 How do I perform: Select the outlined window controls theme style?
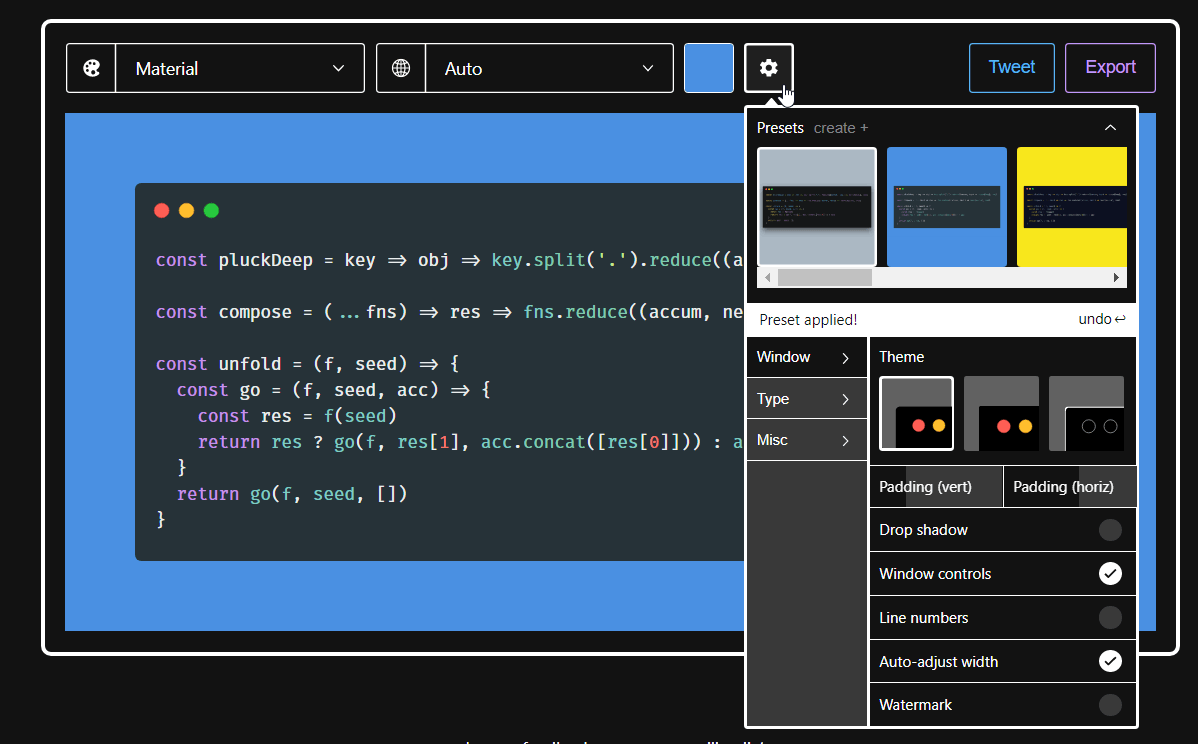[1087, 412]
